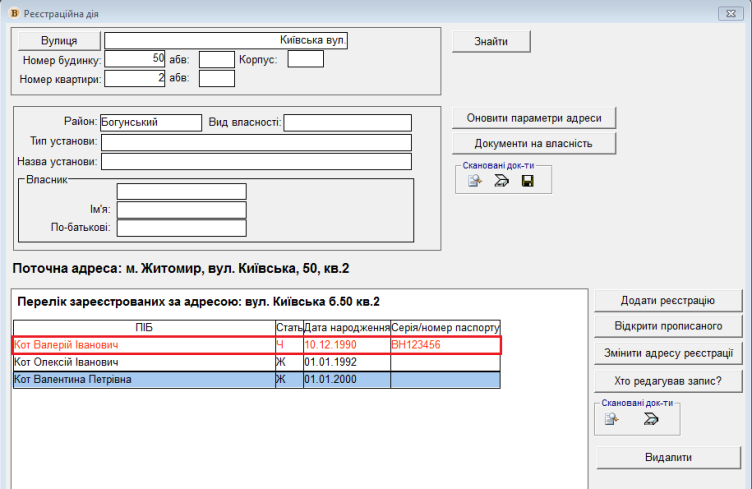The width and height of the screenshot is (752, 489).
Task: Select row Кот Олексій Іванович
Action: tap(143, 362)
